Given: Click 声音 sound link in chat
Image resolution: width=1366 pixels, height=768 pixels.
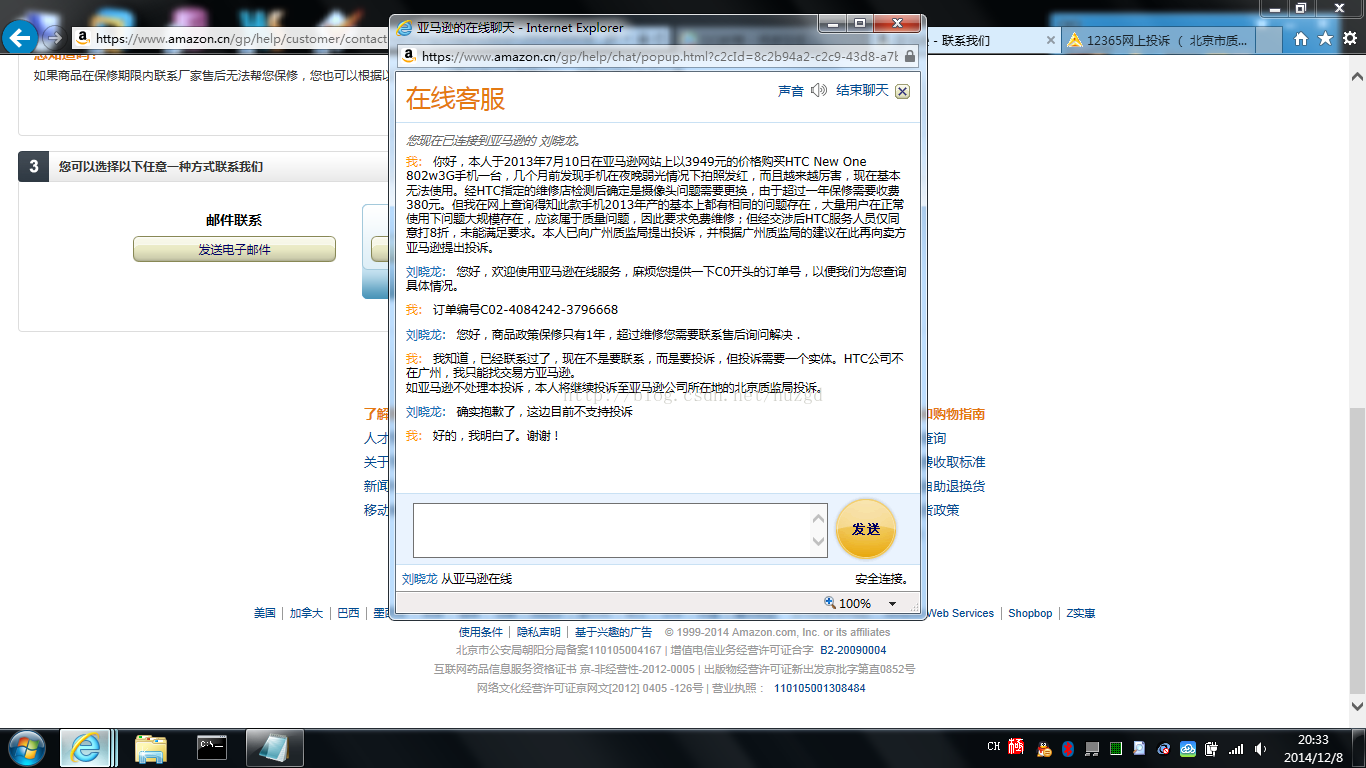Looking at the screenshot, I should (791, 91).
